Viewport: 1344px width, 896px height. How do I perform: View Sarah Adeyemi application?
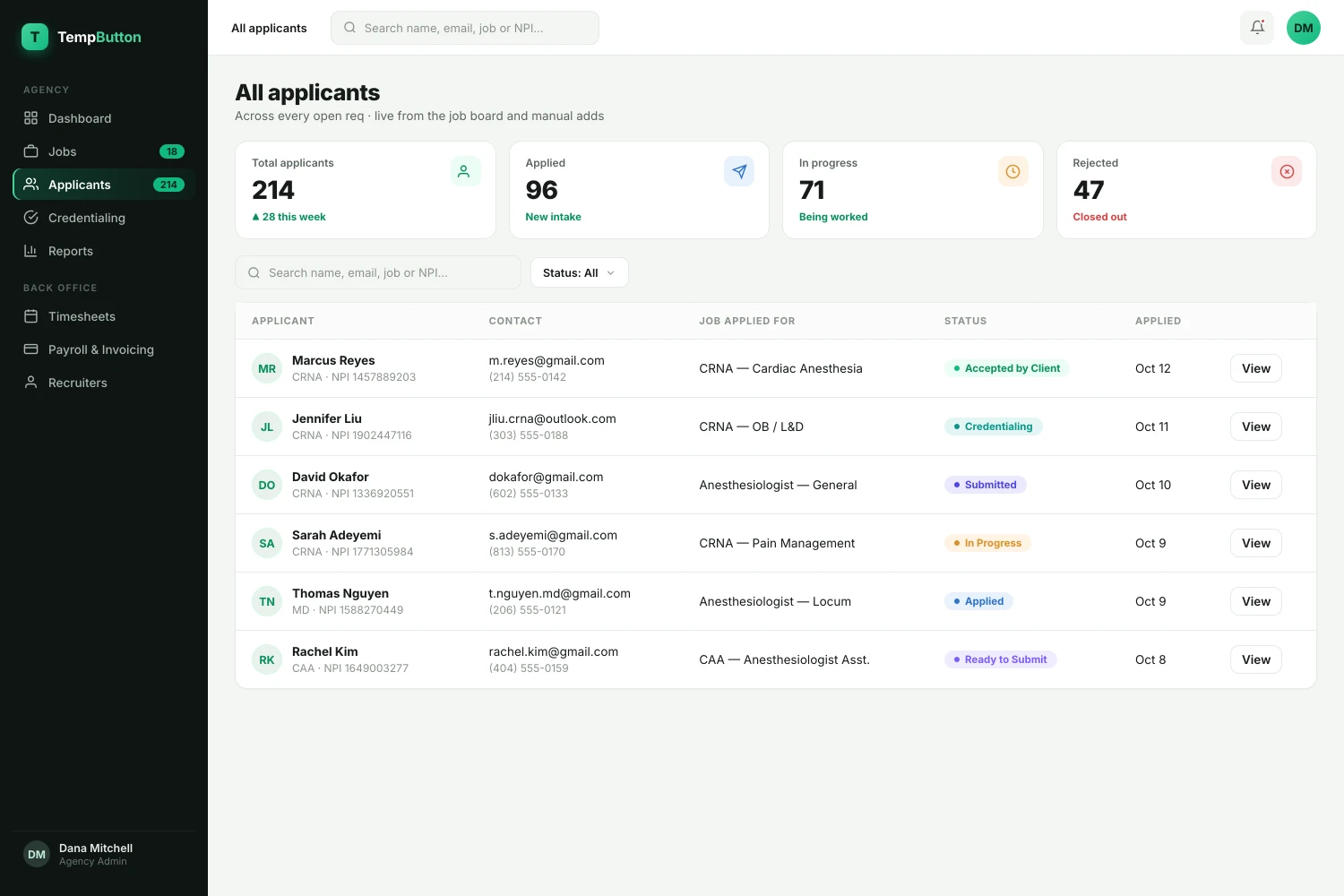(x=1255, y=543)
